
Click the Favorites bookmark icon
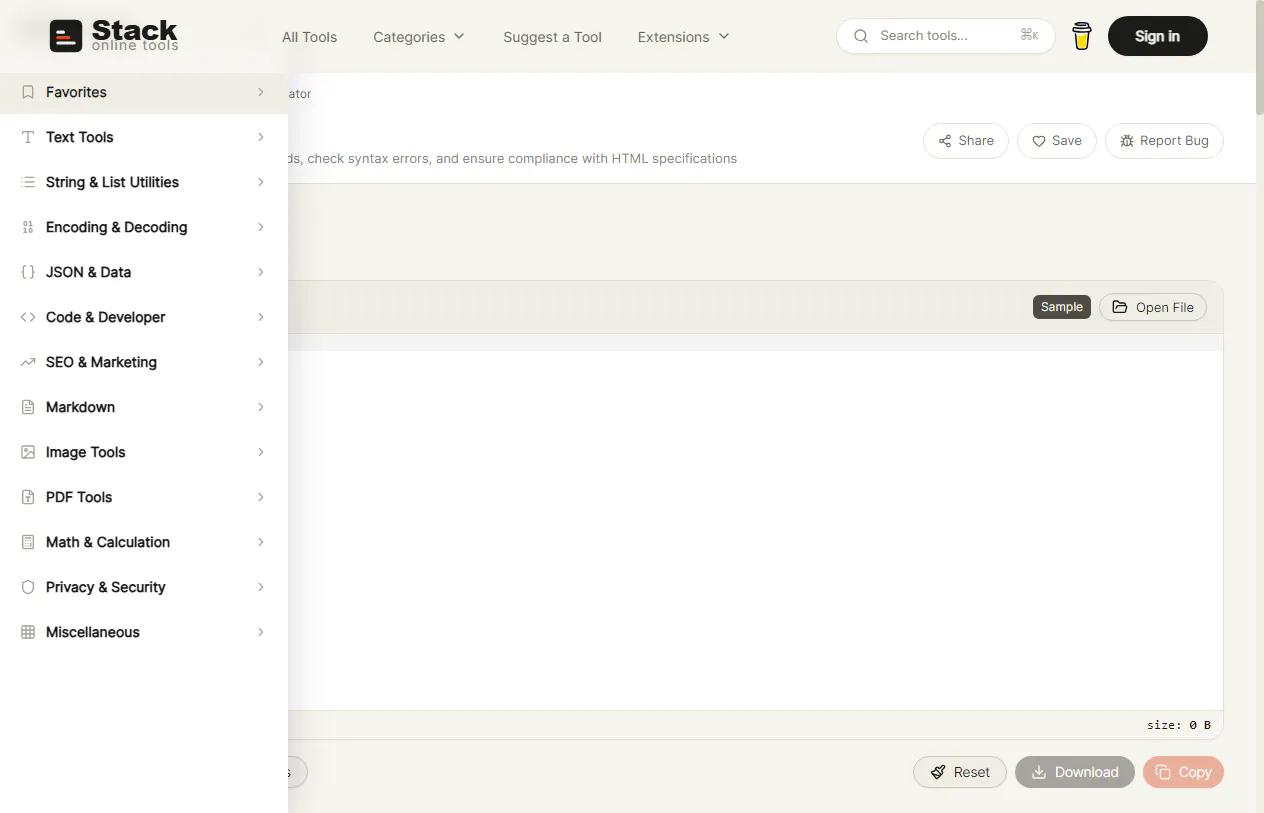click(28, 92)
